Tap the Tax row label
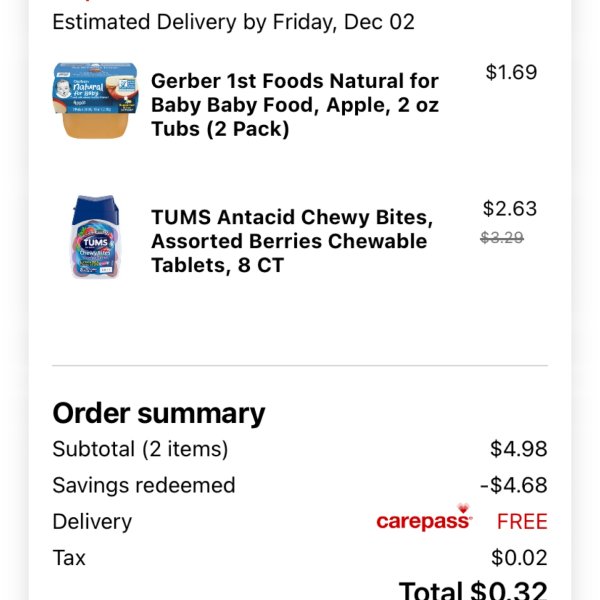This screenshot has width=600, height=600. (x=69, y=558)
